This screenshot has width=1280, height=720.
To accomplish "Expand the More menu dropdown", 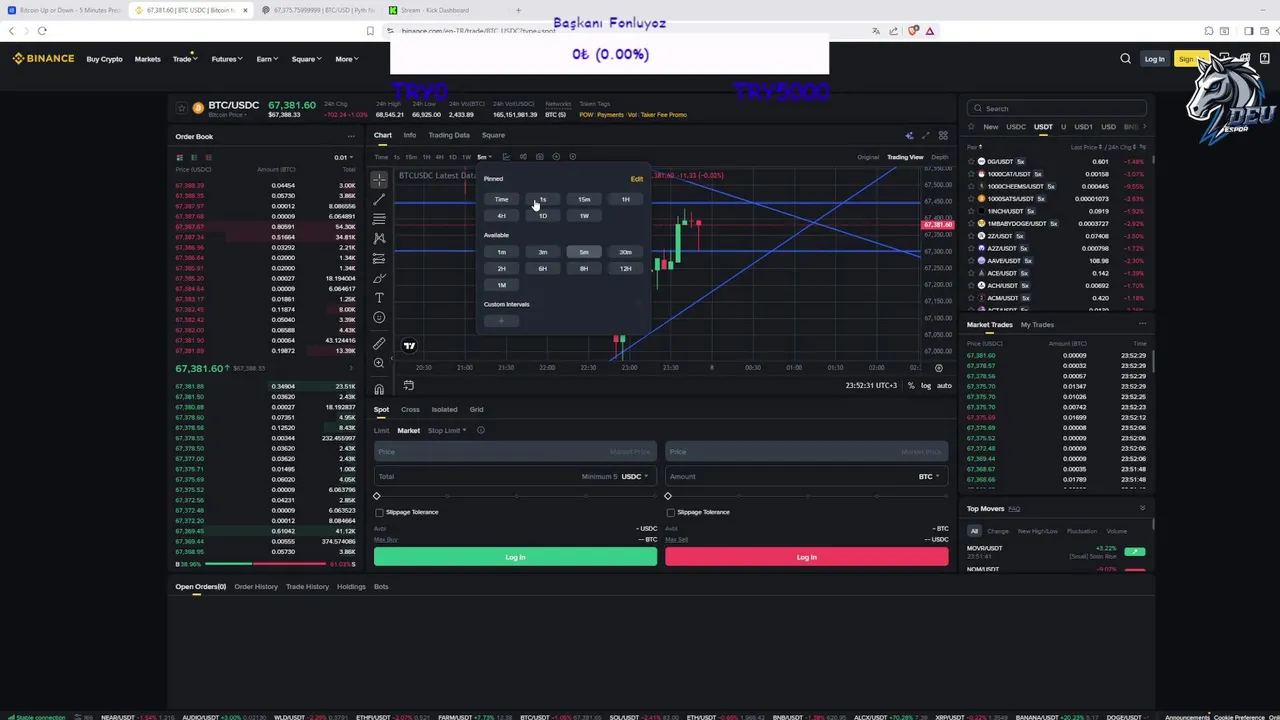I will [x=346, y=59].
